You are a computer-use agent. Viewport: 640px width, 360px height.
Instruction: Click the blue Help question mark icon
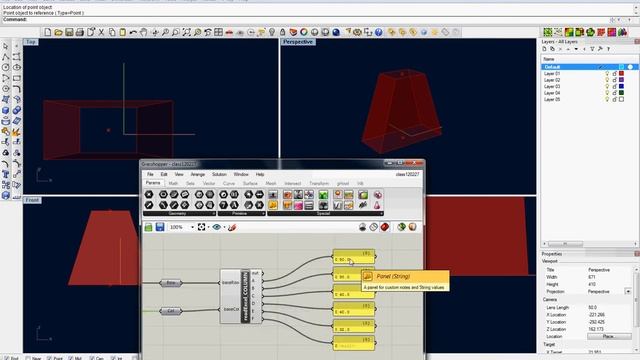pyautogui.click(x=379, y=32)
